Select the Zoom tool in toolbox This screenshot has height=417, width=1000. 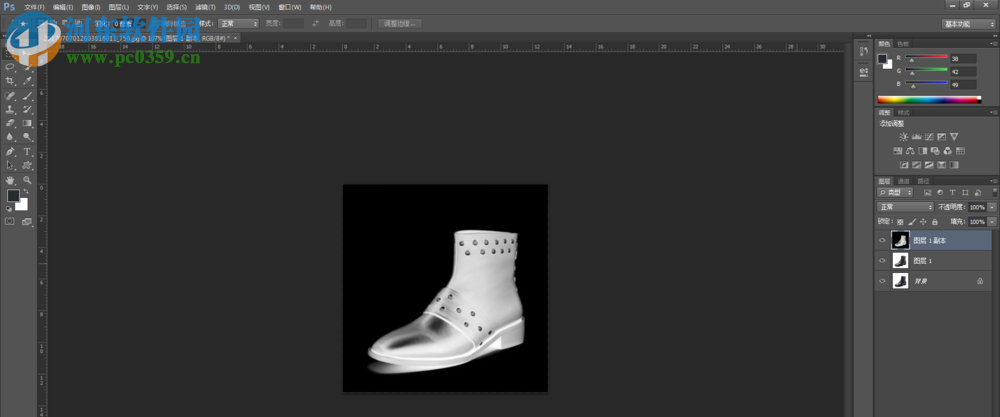(x=27, y=179)
